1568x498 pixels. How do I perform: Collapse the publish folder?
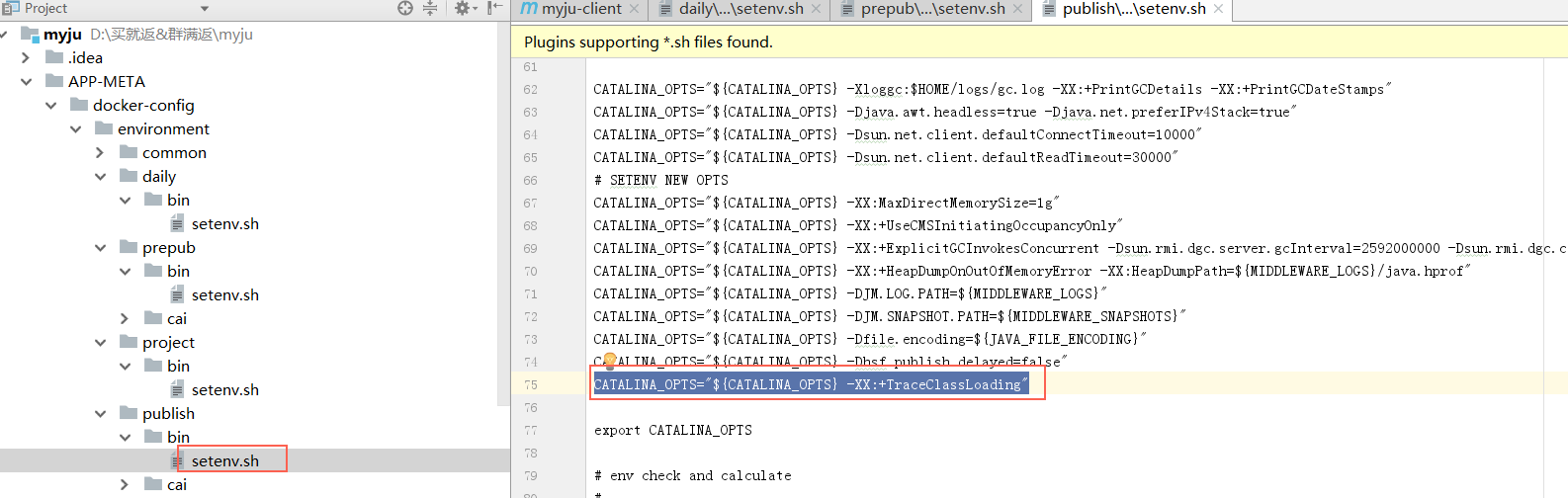click(x=100, y=413)
